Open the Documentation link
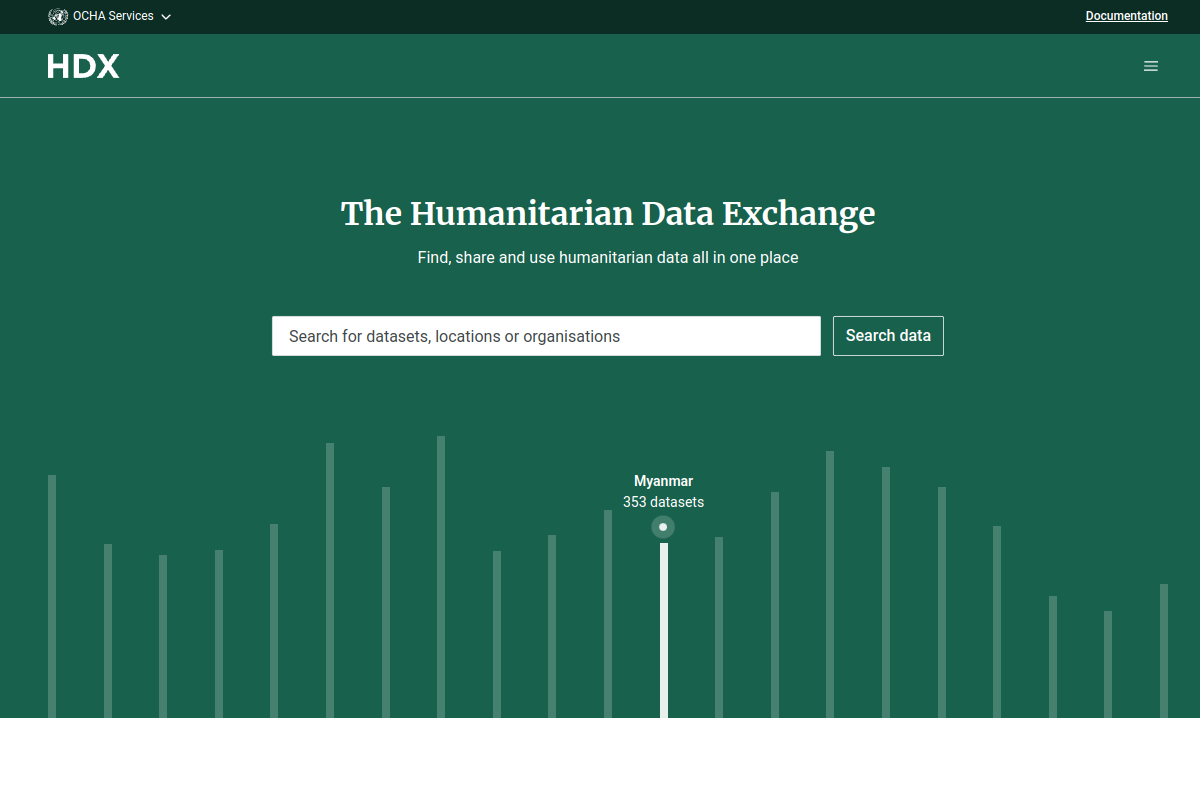Image resolution: width=1200 pixels, height=800 pixels. coord(1126,16)
